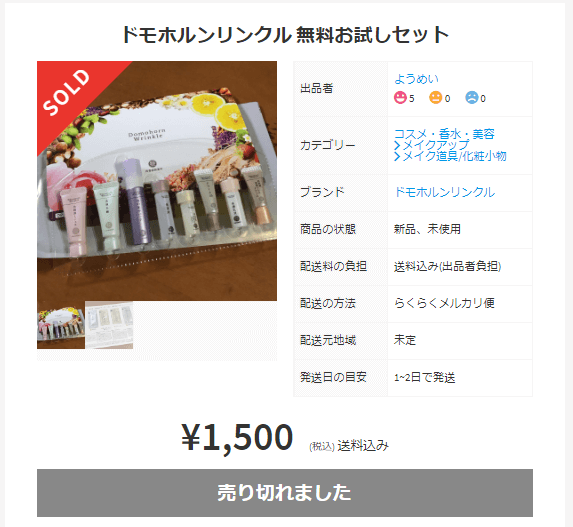
Task: Open the メイク道具/化粧小物 subcategory link
Action: click(454, 156)
